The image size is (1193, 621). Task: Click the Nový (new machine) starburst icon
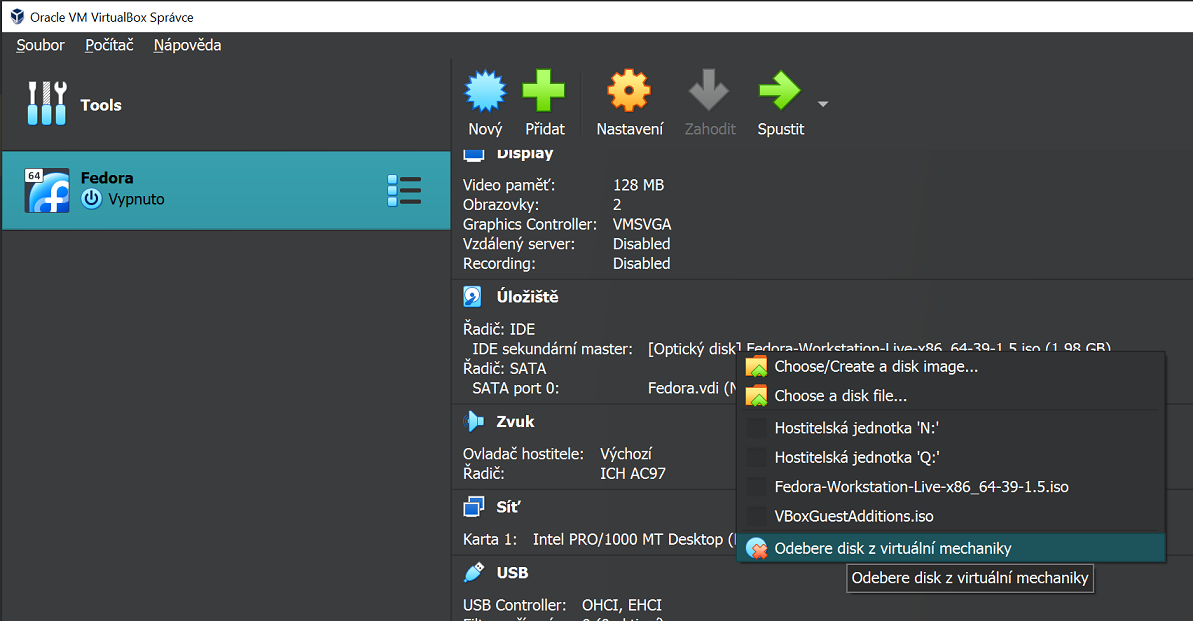coord(485,91)
